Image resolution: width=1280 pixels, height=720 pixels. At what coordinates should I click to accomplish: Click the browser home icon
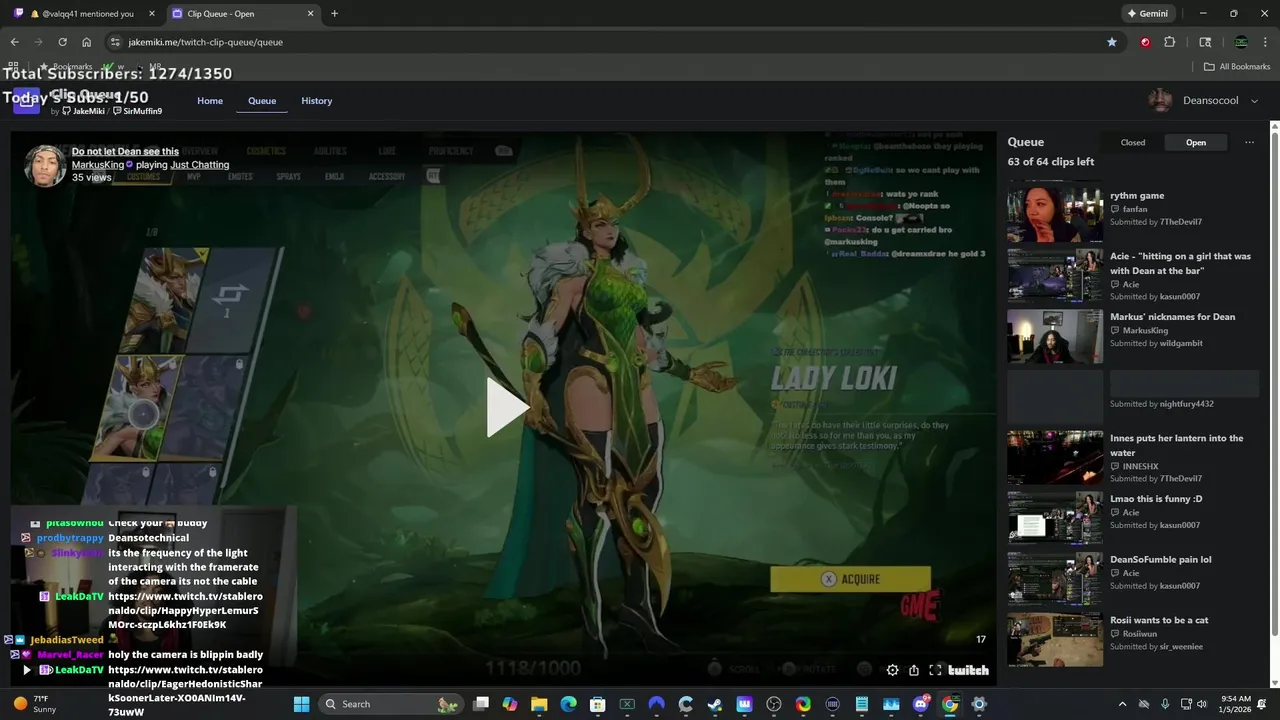tap(86, 42)
